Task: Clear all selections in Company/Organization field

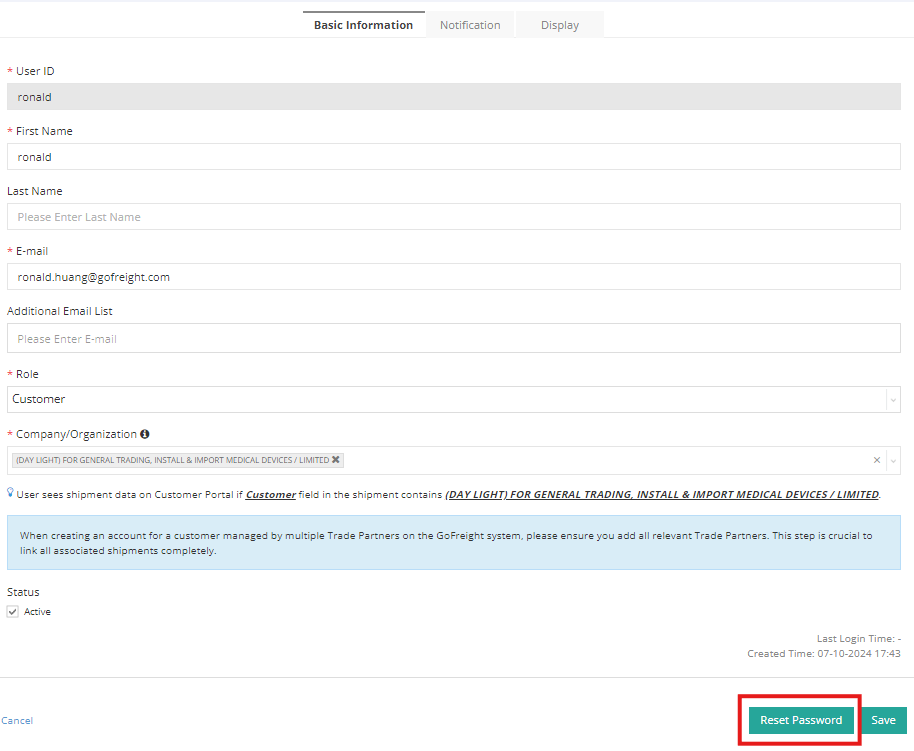Action: pyautogui.click(x=877, y=460)
